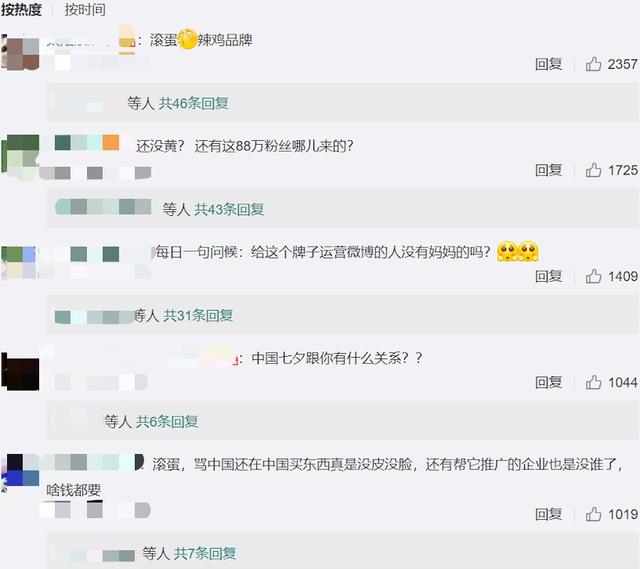Screen dimensions: 640x569
Task: Click thumbs-up on the 1409-like comment
Action: (593, 276)
